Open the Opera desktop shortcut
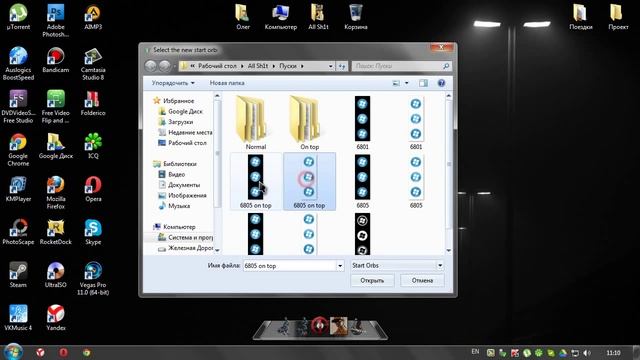Viewport: 640px width, 360px height. (93, 189)
